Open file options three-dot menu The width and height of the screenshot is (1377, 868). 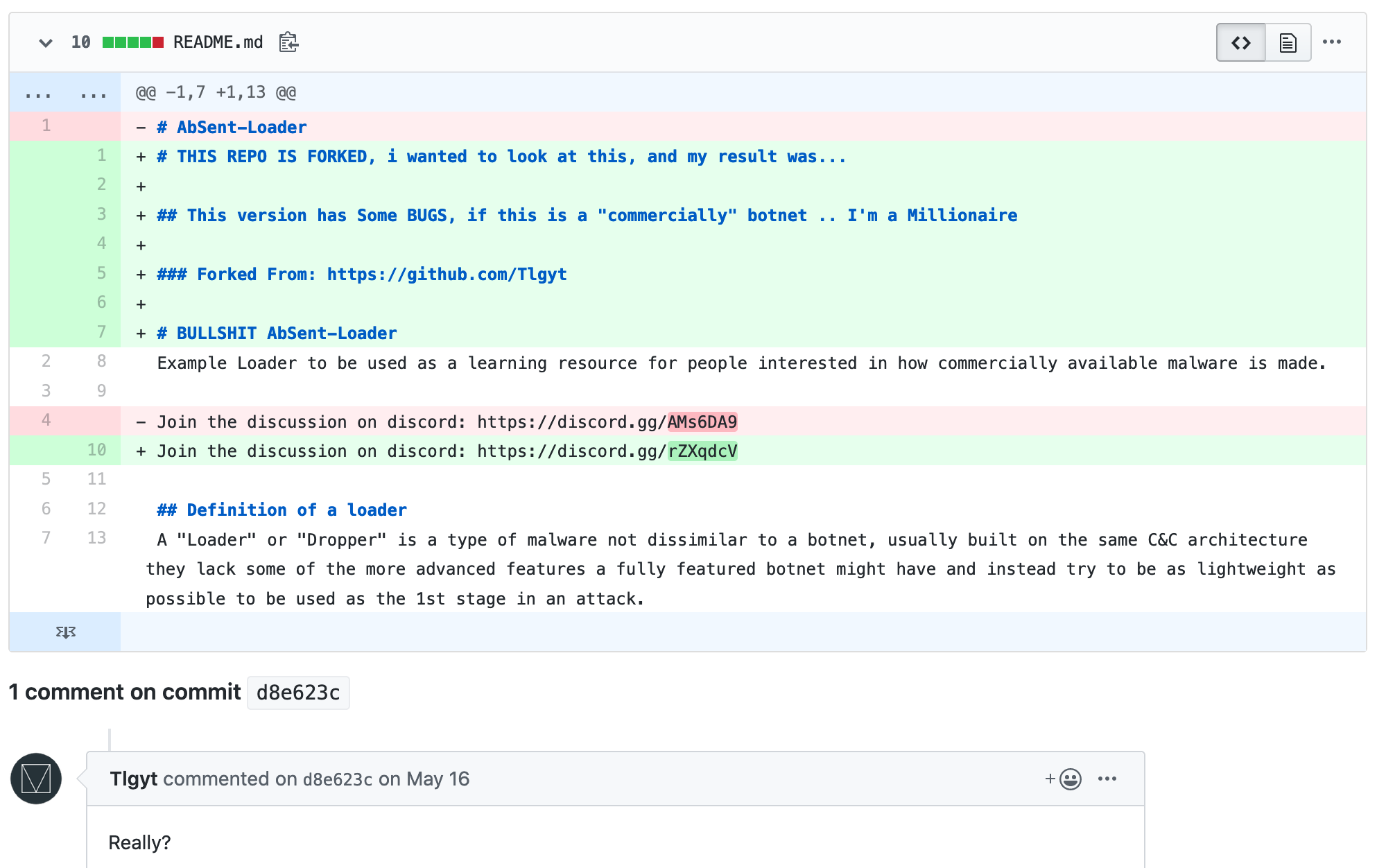tap(1331, 42)
